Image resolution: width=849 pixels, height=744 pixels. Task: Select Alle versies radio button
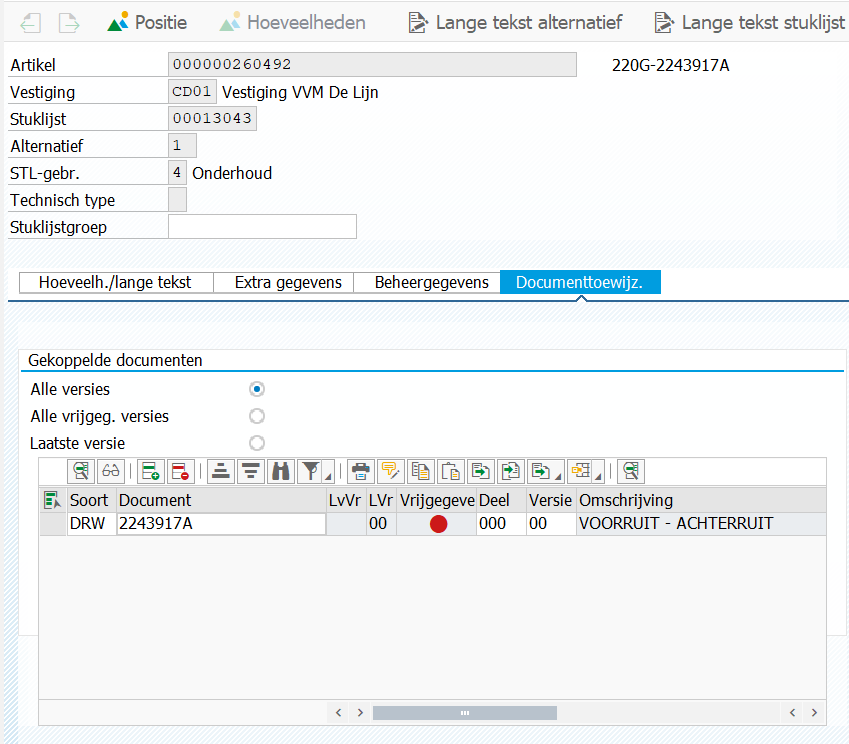click(x=257, y=389)
